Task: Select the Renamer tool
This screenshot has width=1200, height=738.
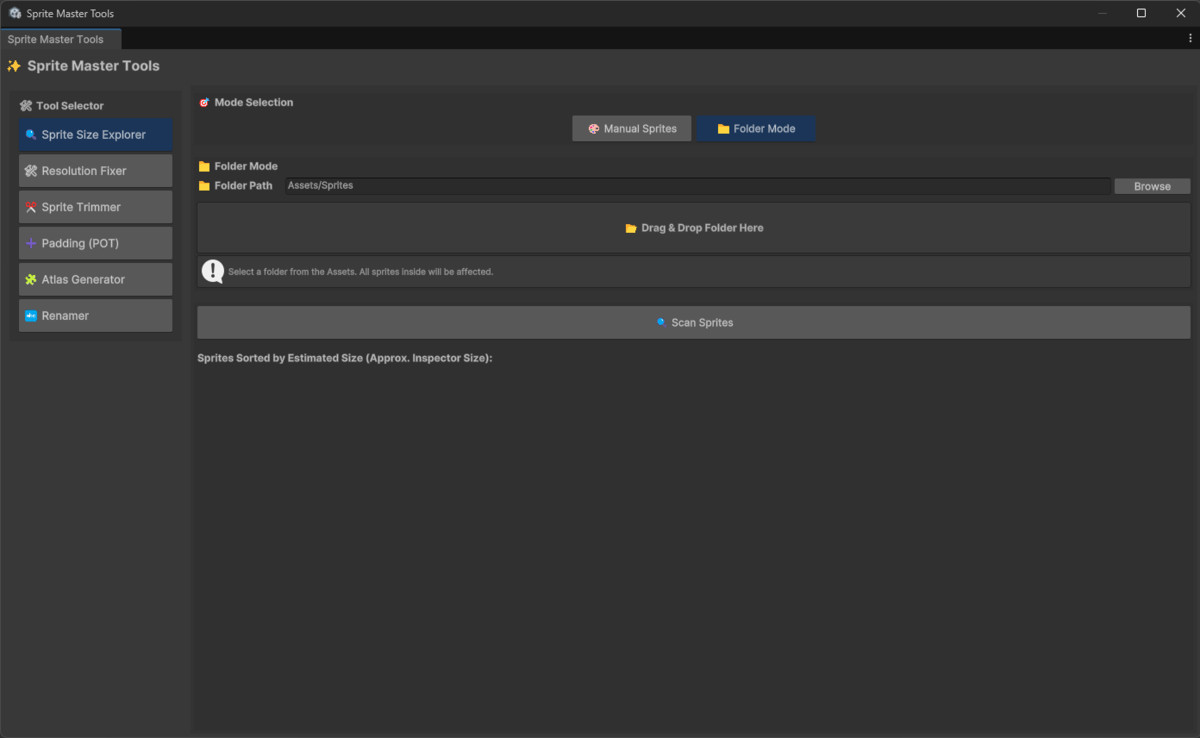Action: (x=95, y=315)
